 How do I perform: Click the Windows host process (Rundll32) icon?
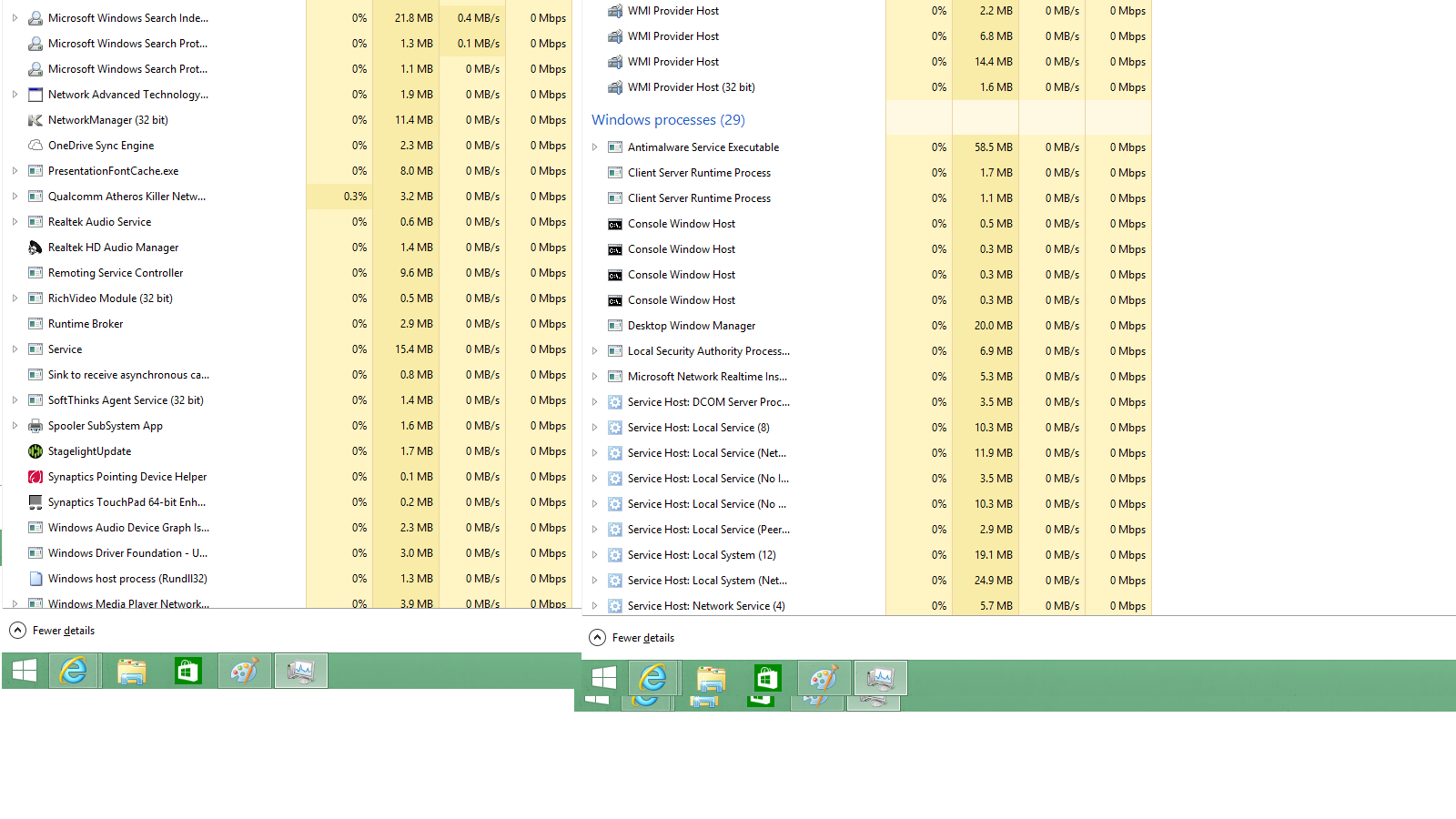[x=35, y=579]
